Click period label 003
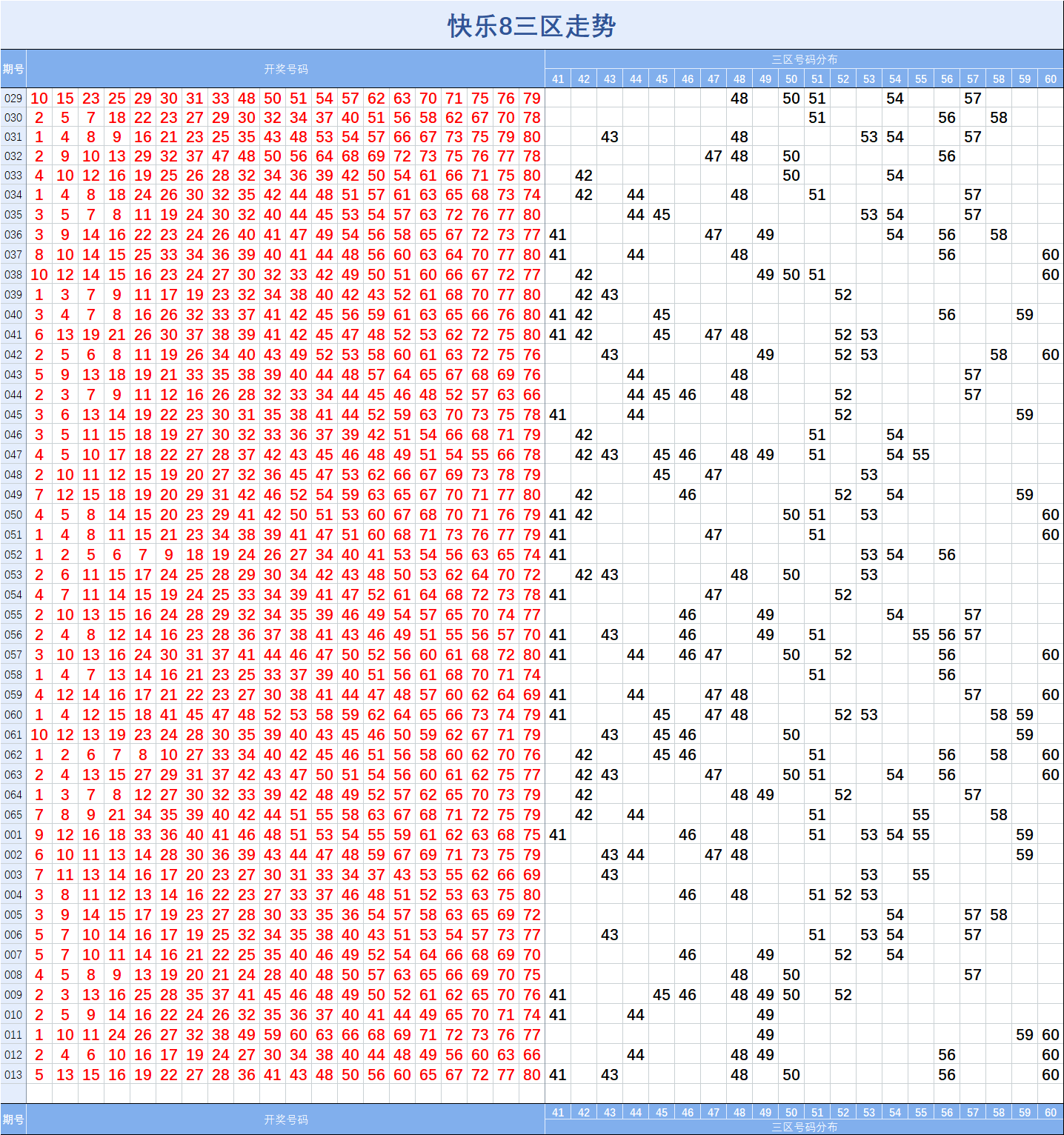This screenshot has width=1064, height=1135. (x=13, y=875)
